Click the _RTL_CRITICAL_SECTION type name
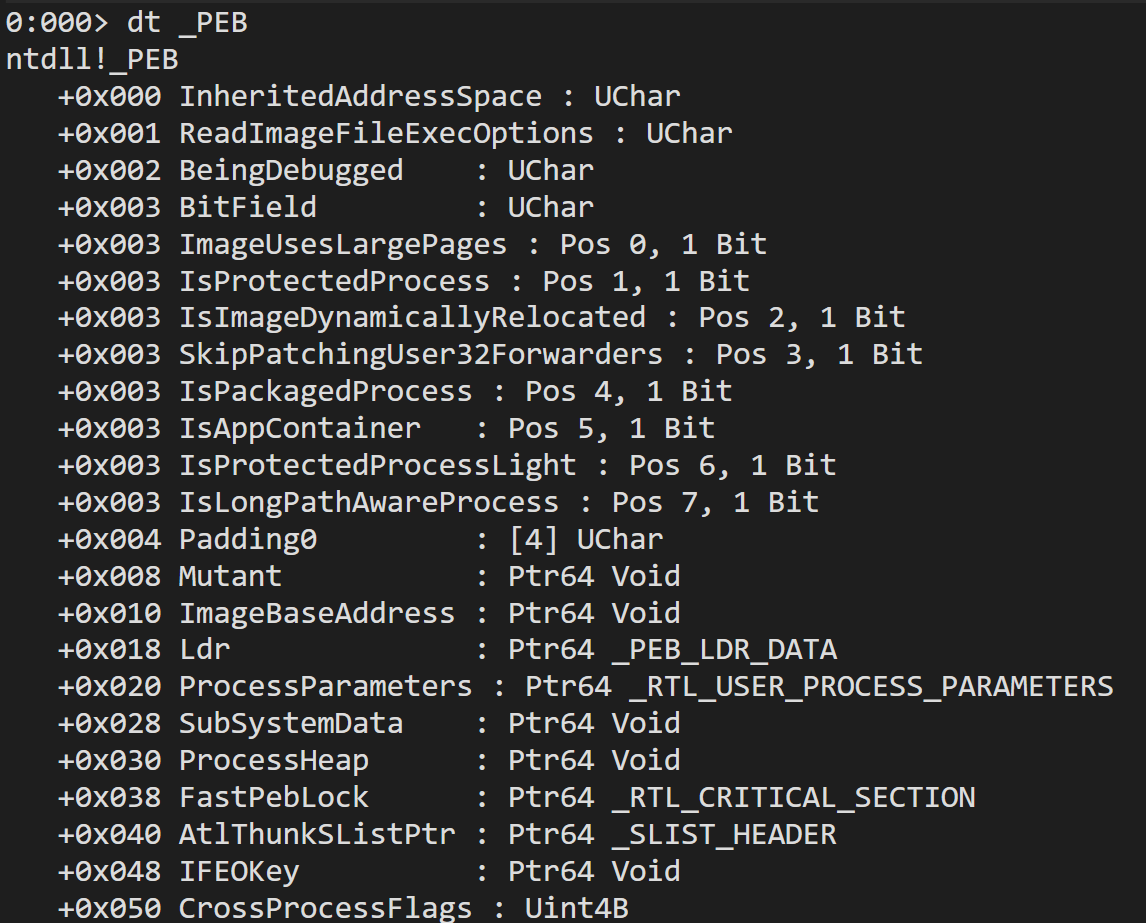 point(793,797)
